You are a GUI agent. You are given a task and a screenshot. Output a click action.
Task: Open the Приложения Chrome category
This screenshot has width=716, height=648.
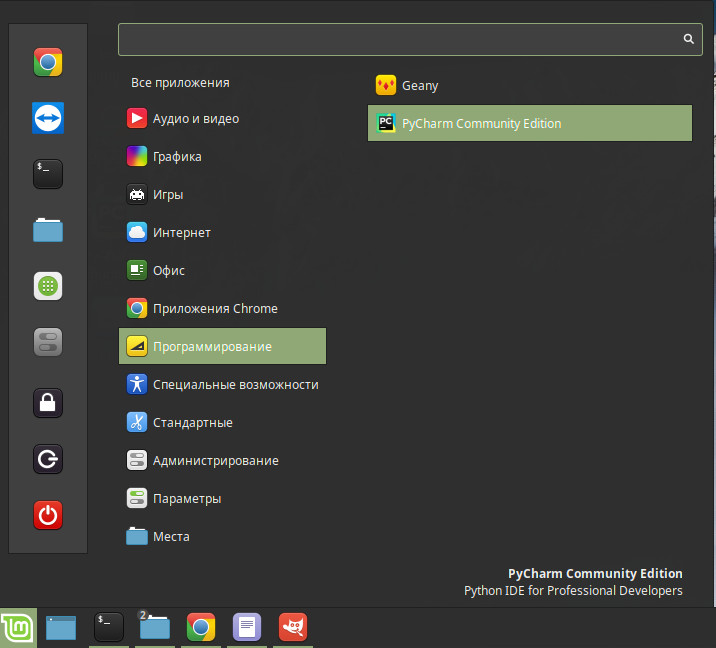(x=222, y=308)
